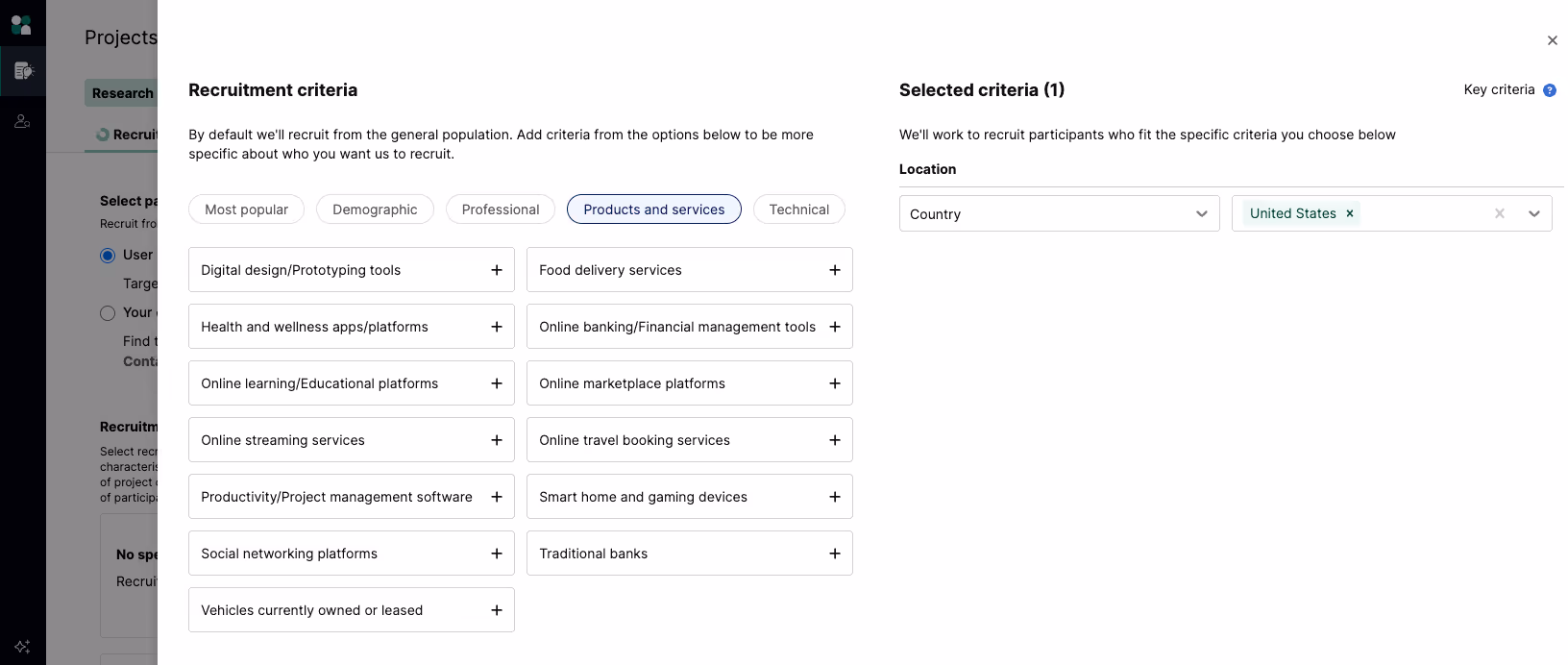
Task: Open the projects icon in the left sidebar
Action: [x=23, y=70]
